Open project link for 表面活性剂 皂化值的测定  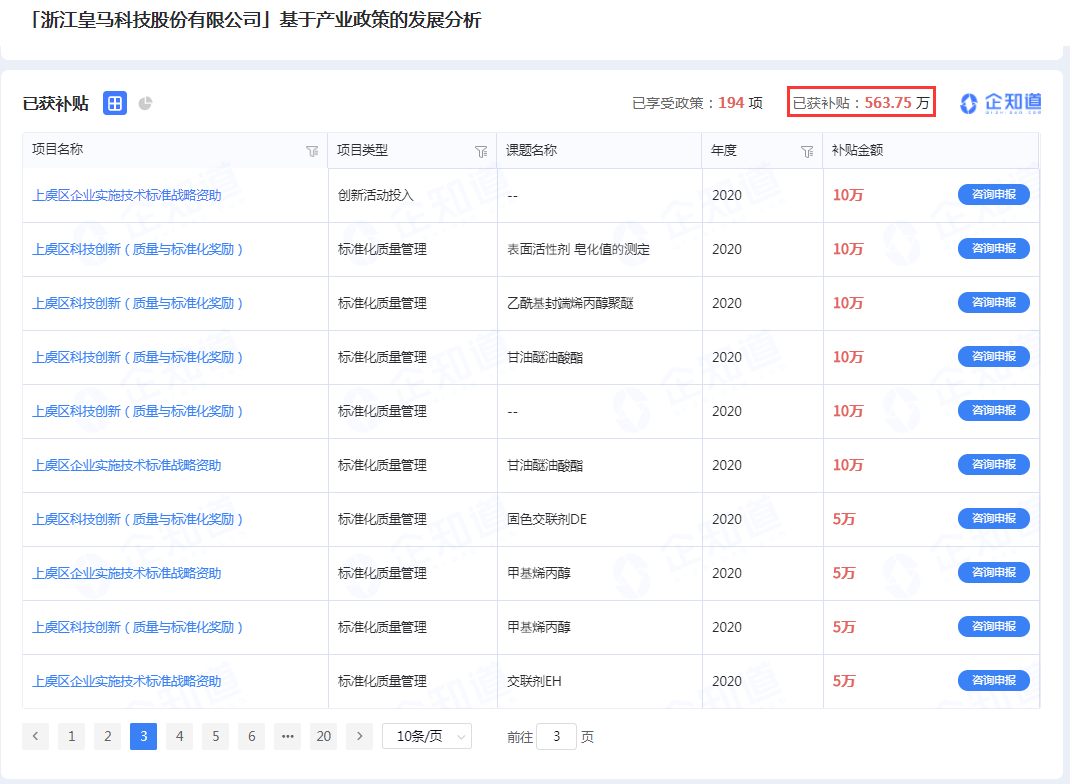[138, 249]
